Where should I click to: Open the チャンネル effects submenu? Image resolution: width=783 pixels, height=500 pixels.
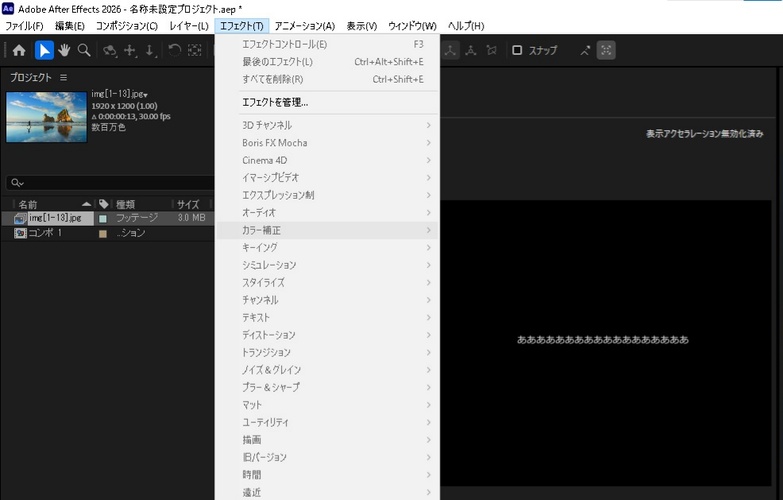tap(327, 300)
